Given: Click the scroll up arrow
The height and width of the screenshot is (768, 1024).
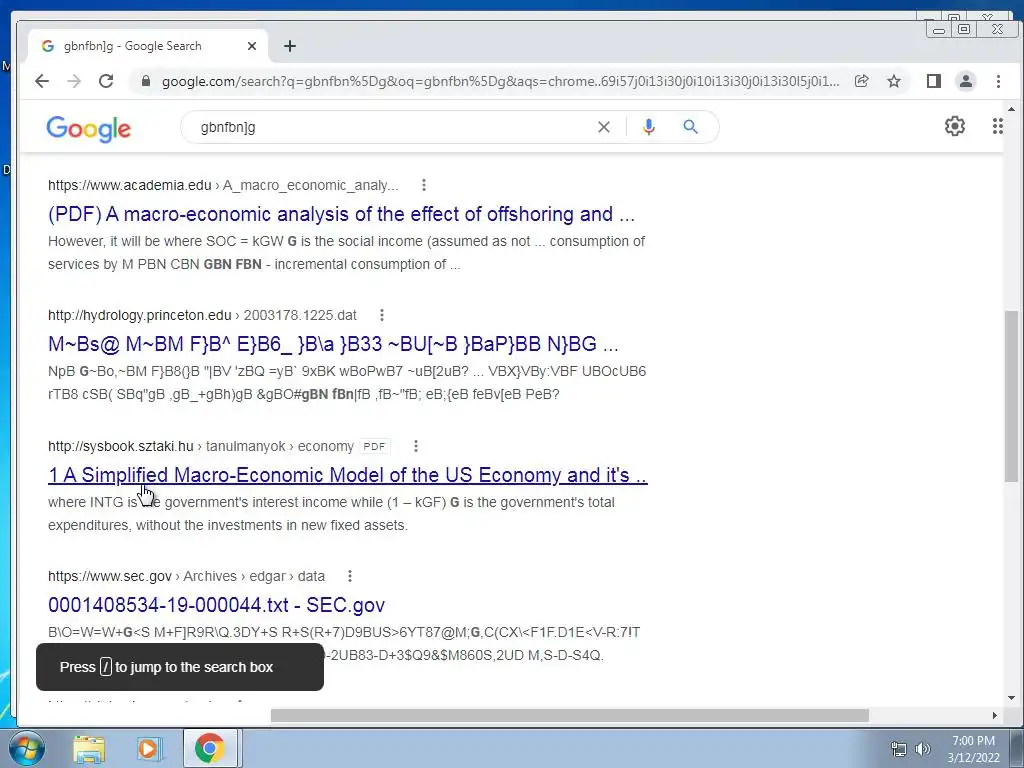Looking at the screenshot, I should coord(1011,109).
